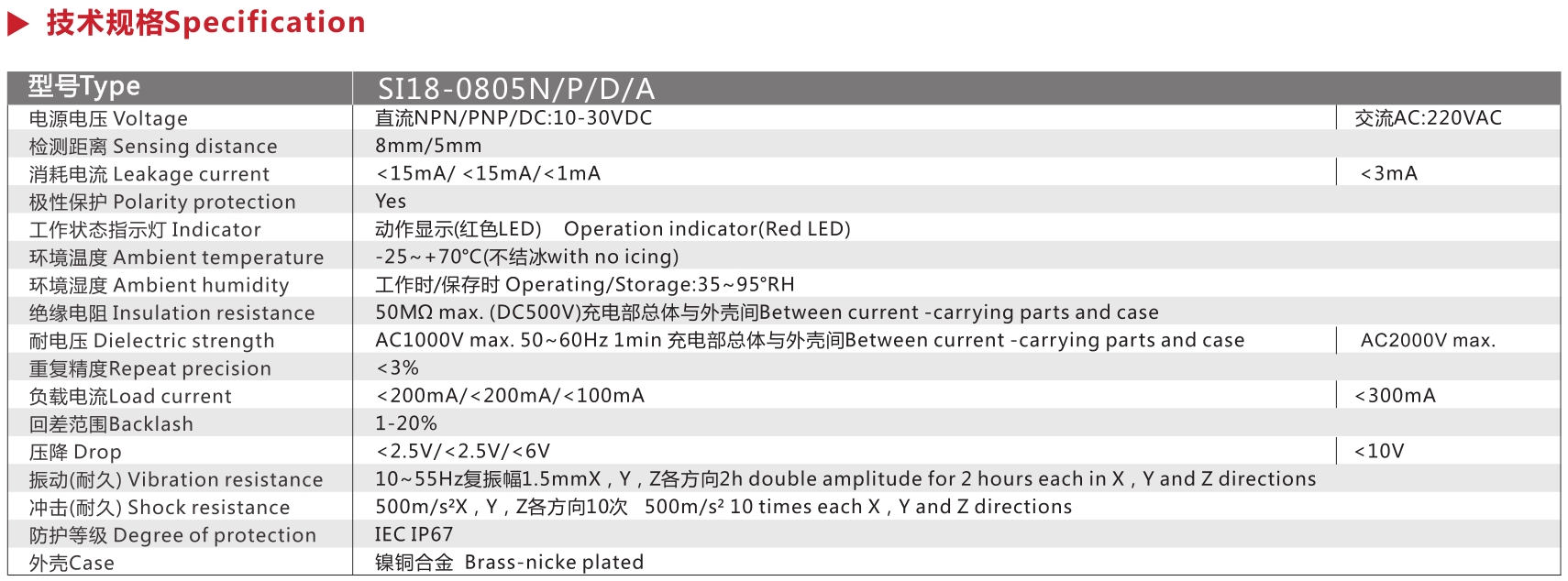Select the Polarity protection Yes value
This screenshot has width=1568, height=581.
[391, 202]
